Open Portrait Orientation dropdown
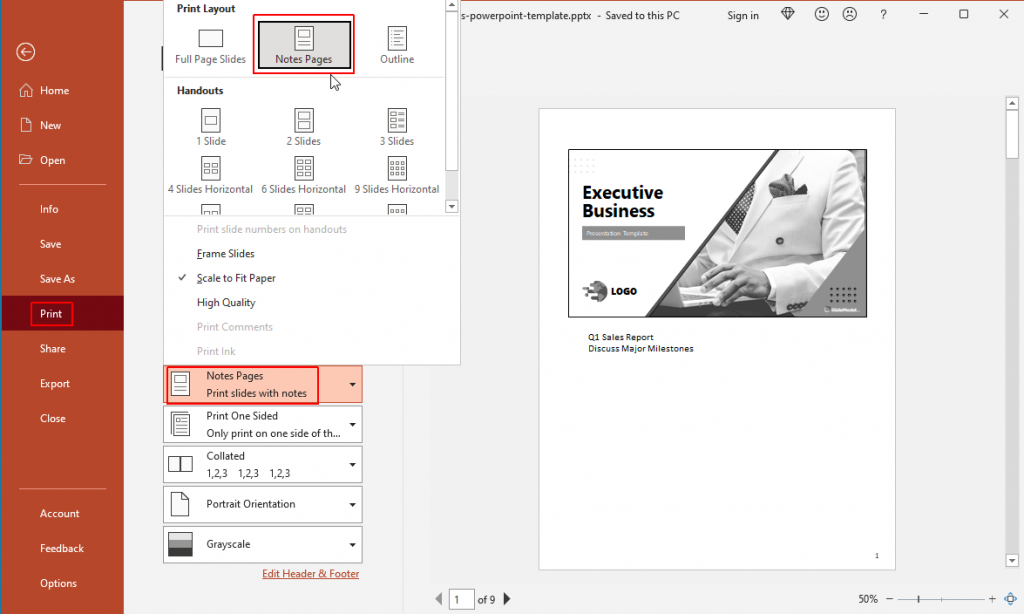Screen dimensions: 1024x614 pos(263,504)
